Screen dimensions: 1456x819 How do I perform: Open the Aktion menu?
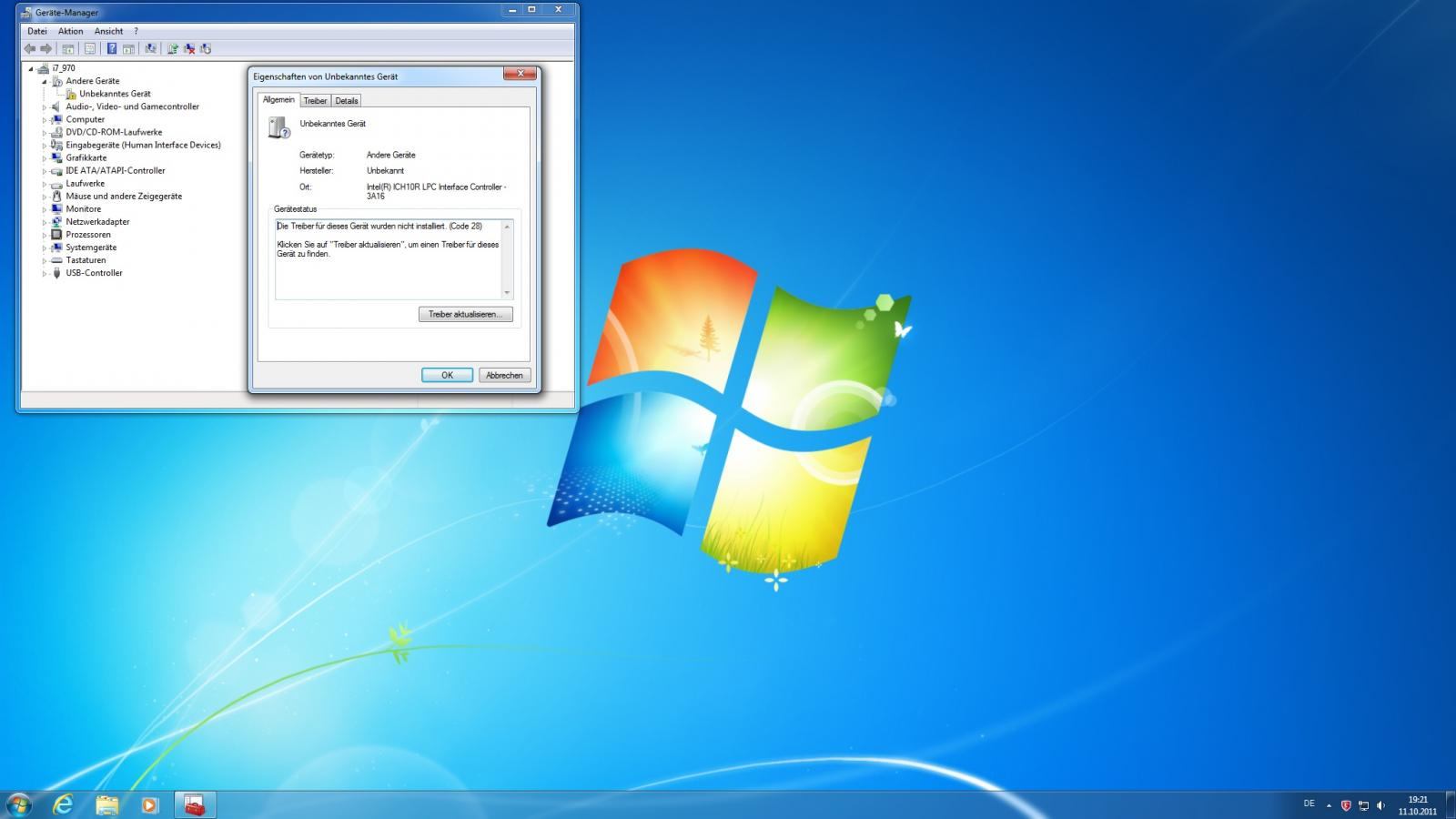click(x=70, y=31)
